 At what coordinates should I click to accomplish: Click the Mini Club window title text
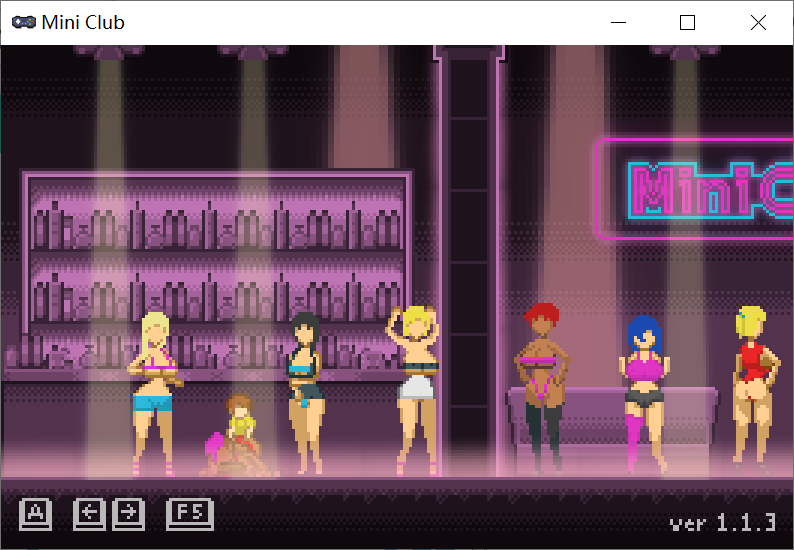tap(83, 22)
